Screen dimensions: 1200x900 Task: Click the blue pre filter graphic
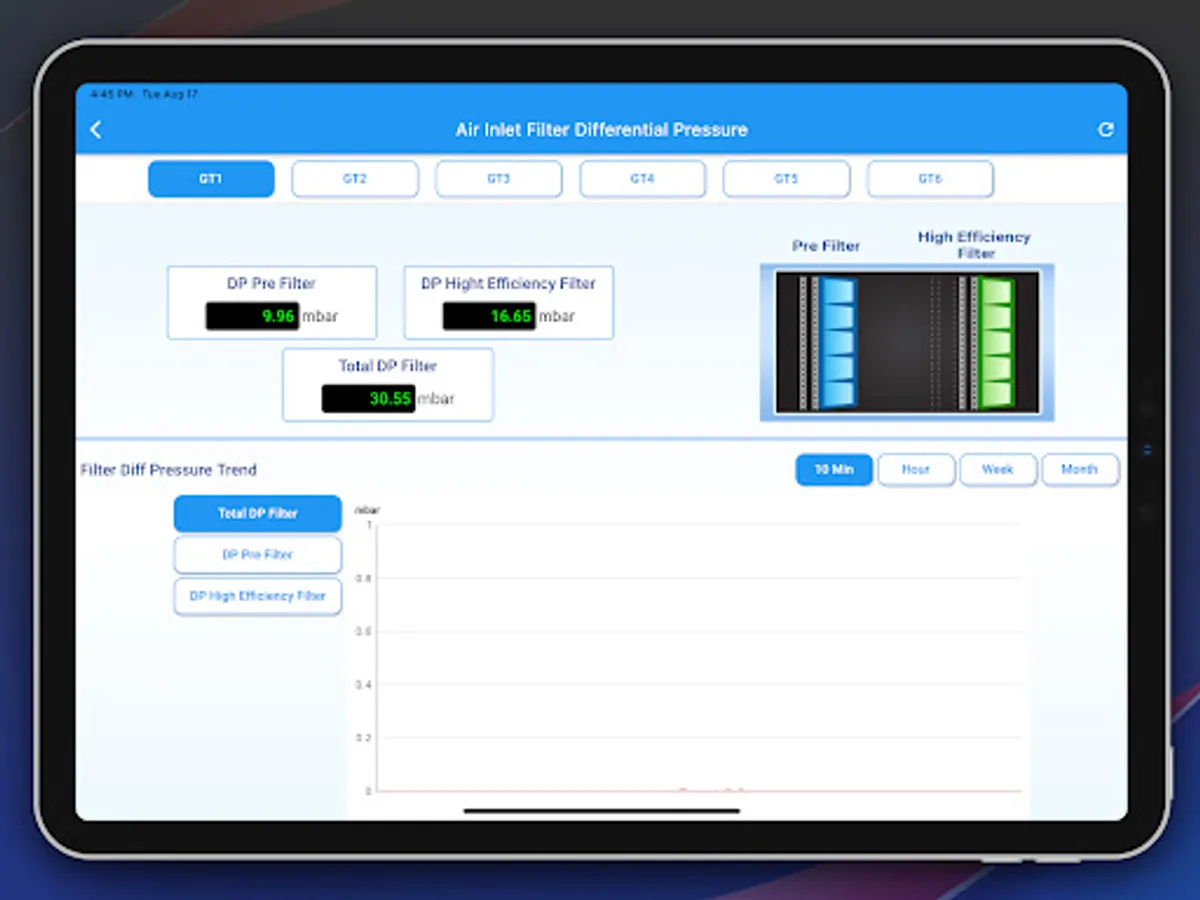point(840,342)
